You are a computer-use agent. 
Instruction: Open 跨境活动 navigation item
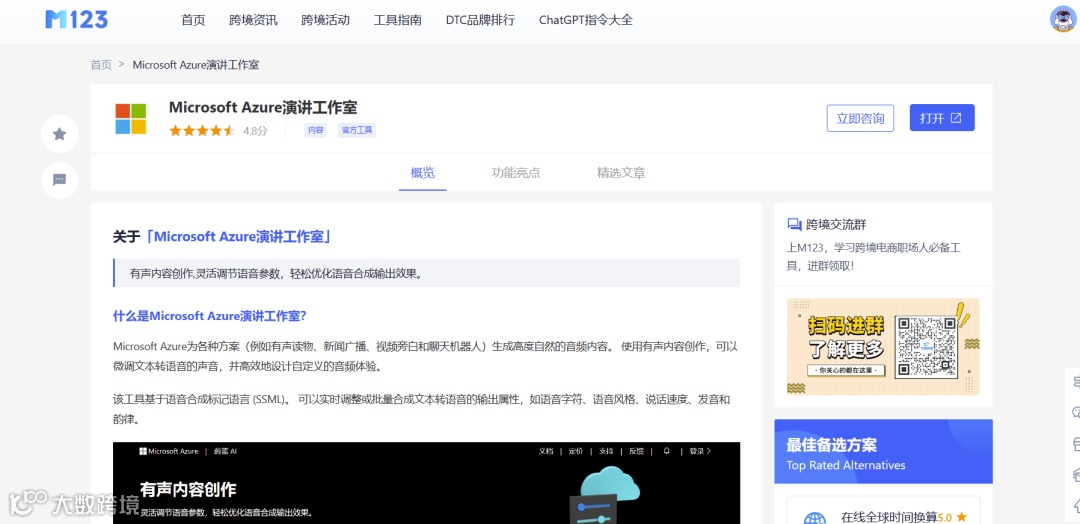(x=325, y=20)
